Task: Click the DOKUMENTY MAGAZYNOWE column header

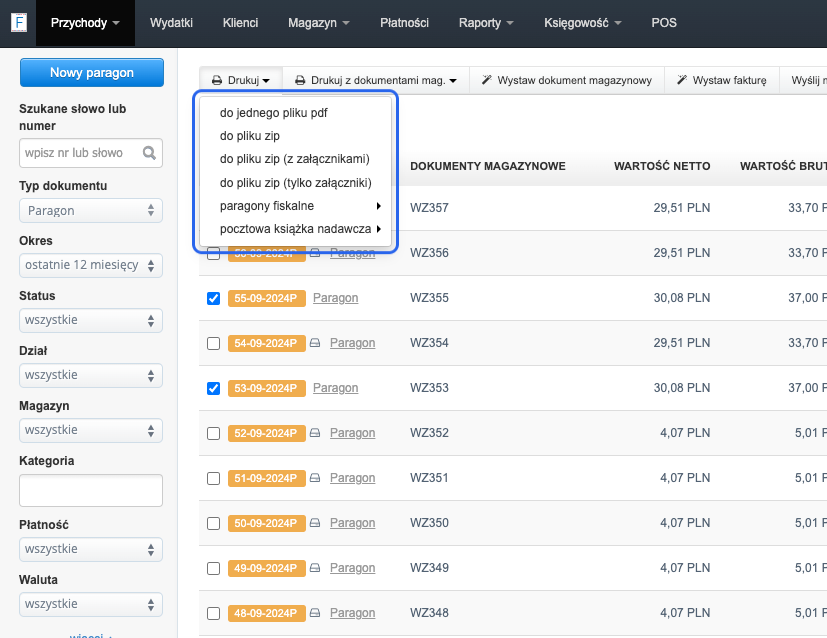Action: click(x=488, y=167)
